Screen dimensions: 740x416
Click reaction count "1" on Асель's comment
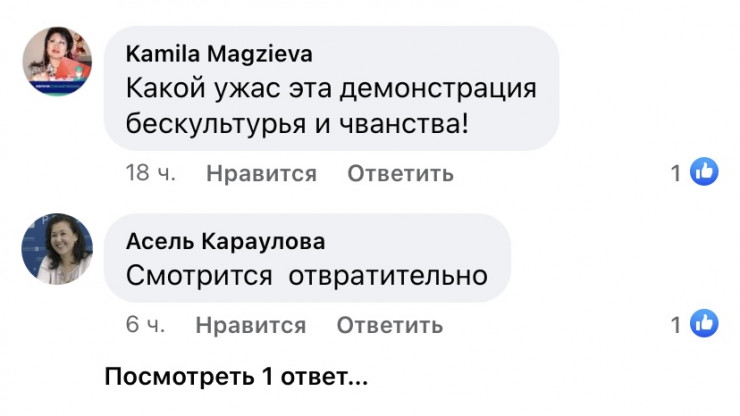point(676,325)
